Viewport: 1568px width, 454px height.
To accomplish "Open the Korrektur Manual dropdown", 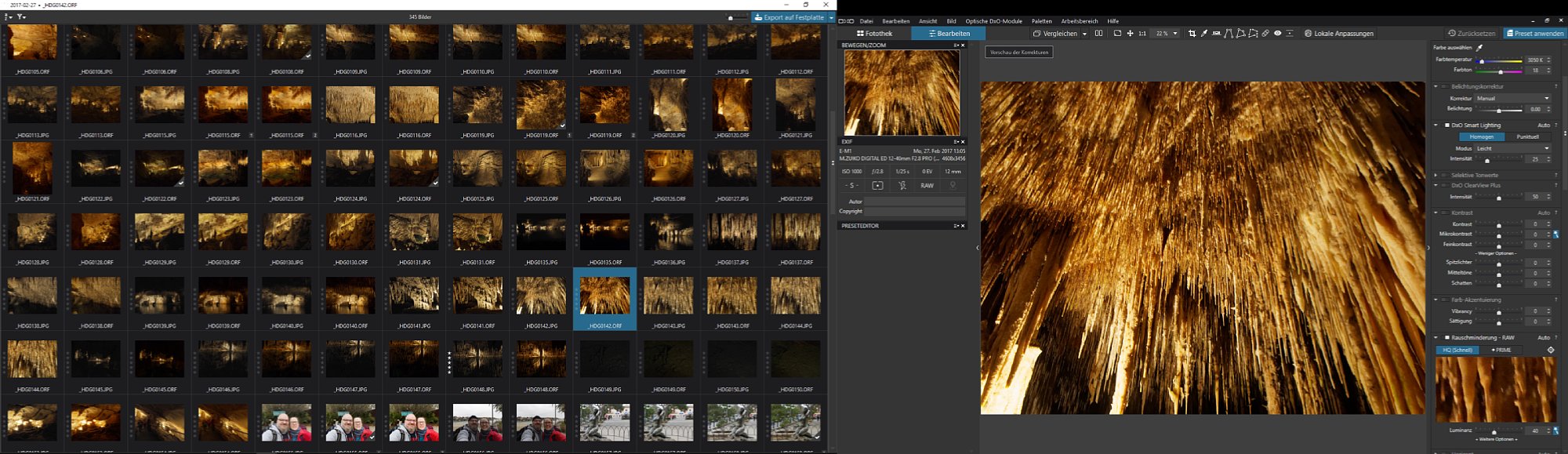I will (x=1512, y=99).
